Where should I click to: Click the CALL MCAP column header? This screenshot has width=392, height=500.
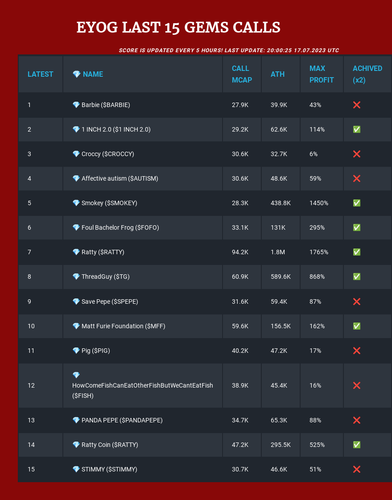click(242, 74)
